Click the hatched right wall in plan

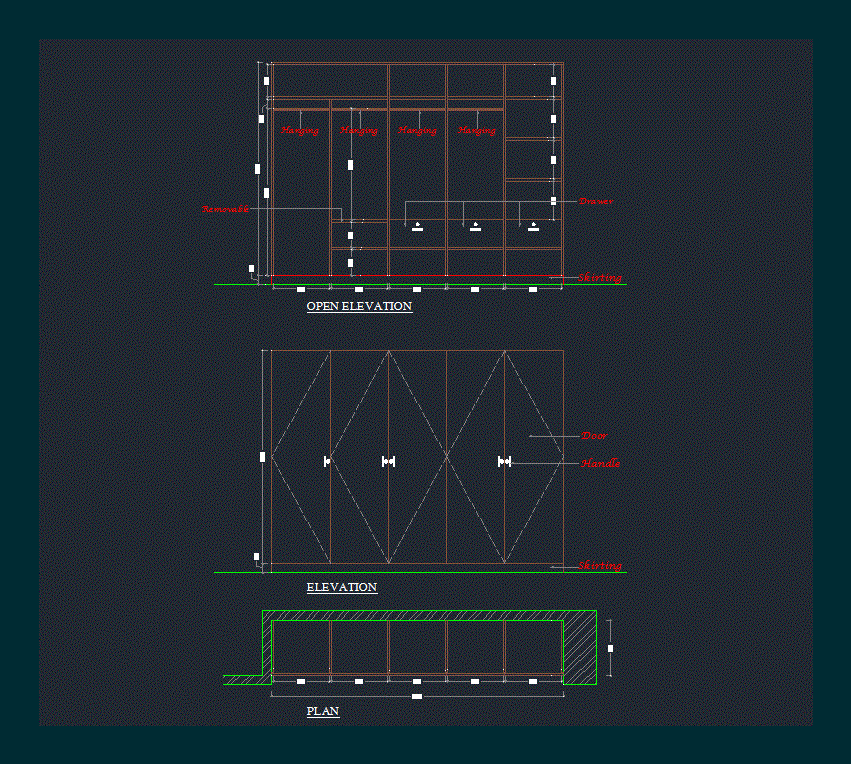pyautogui.click(x=579, y=648)
